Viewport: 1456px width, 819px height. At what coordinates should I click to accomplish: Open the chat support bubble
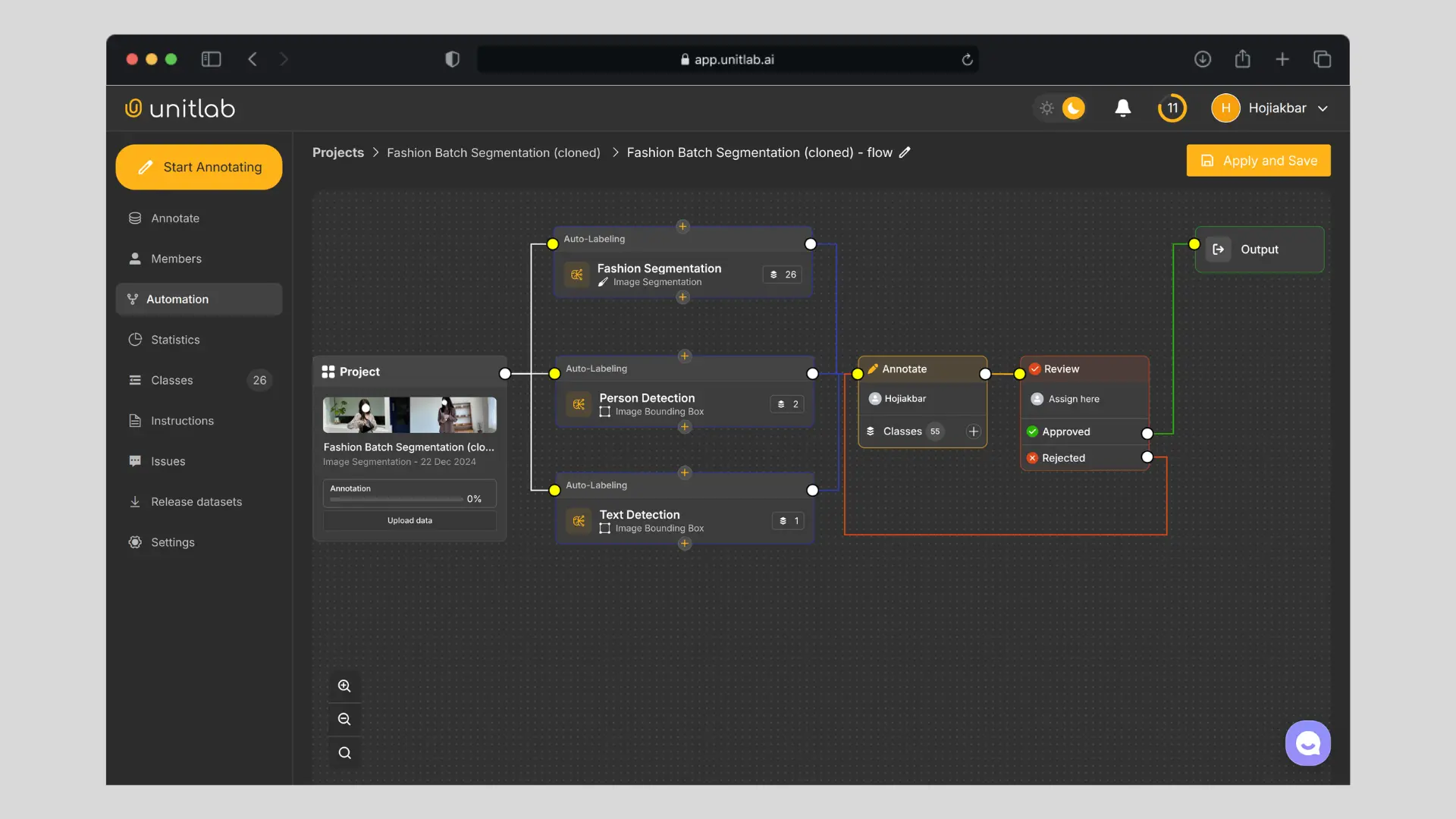click(1307, 743)
